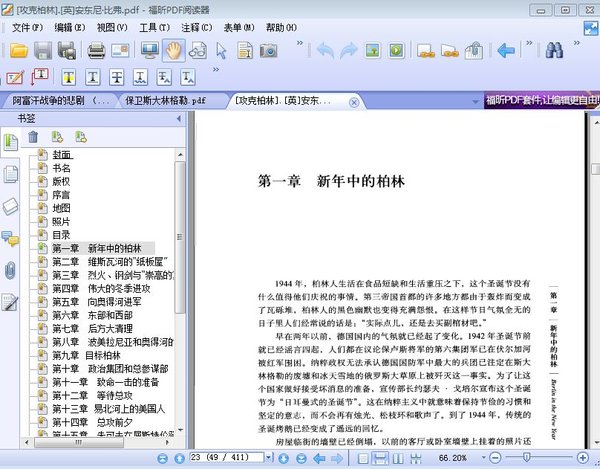Go back using the blue toolbar arrow
This screenshot has width=600, height=469.
505,50
